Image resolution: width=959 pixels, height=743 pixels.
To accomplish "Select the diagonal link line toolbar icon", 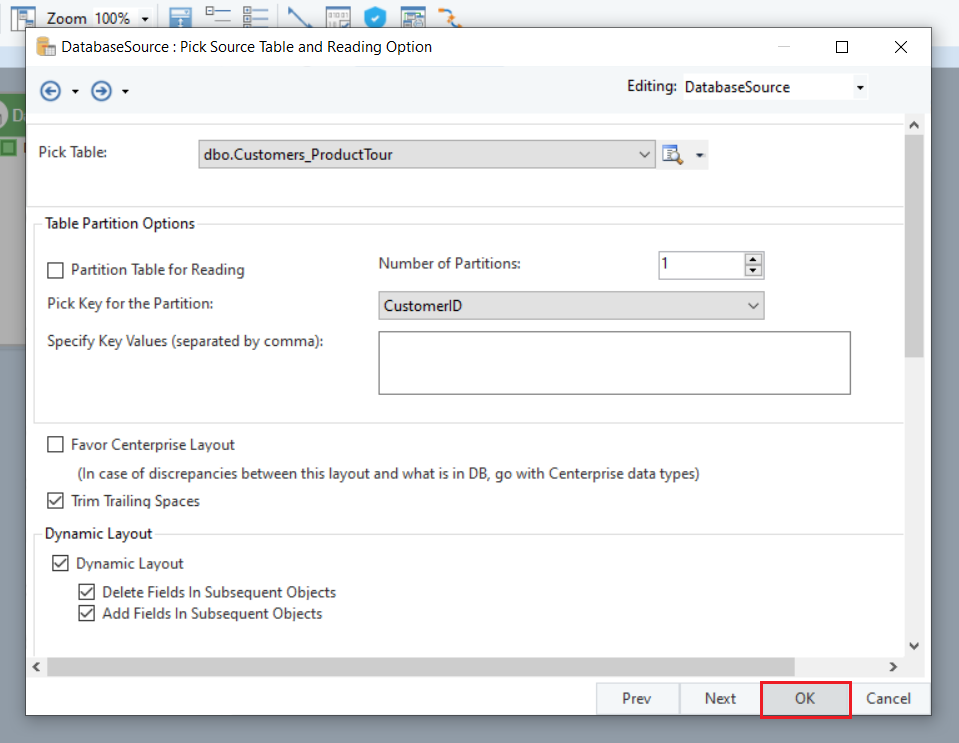I will coord(299,17).
